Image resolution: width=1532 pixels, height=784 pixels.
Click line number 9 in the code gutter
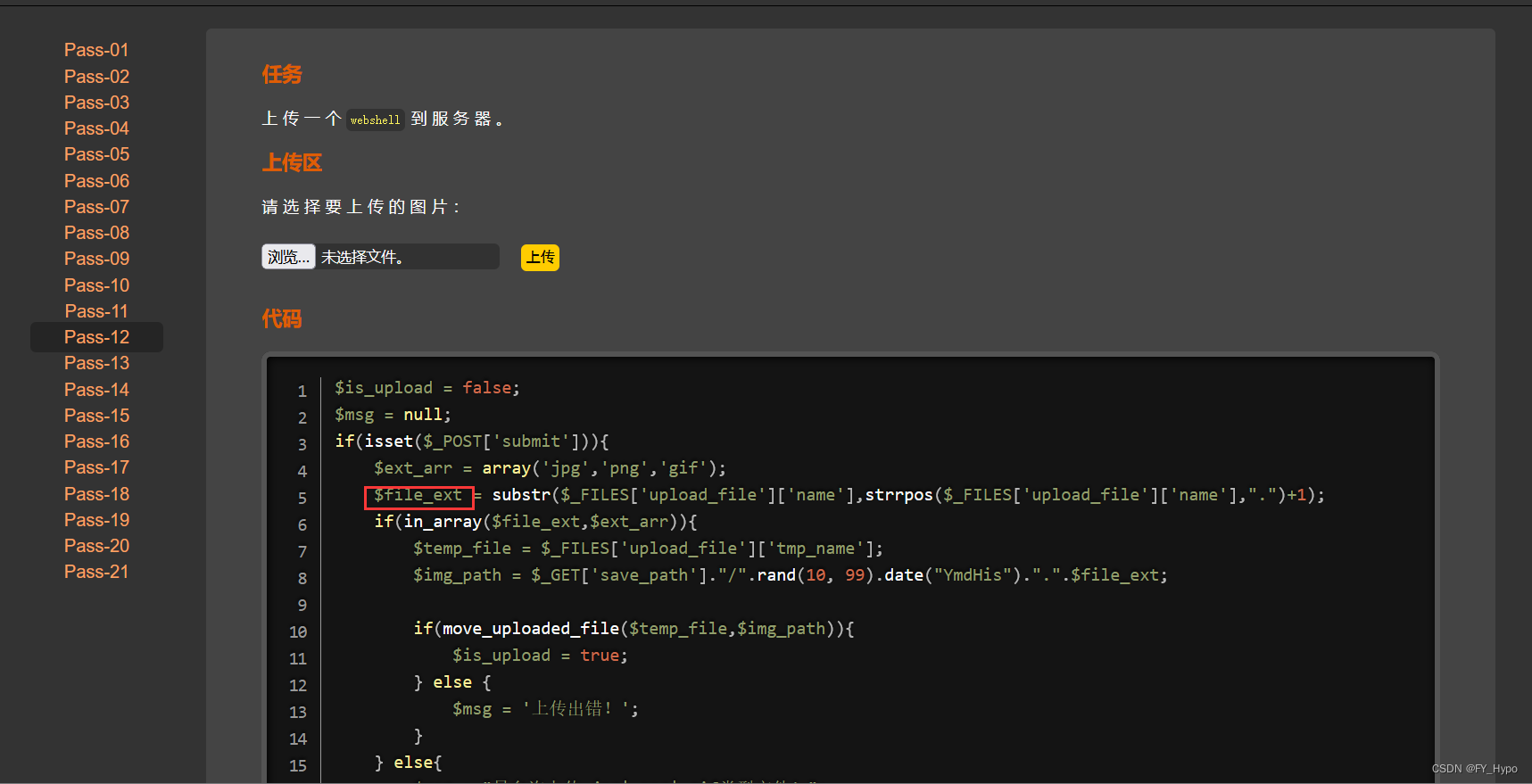point(302,605)
